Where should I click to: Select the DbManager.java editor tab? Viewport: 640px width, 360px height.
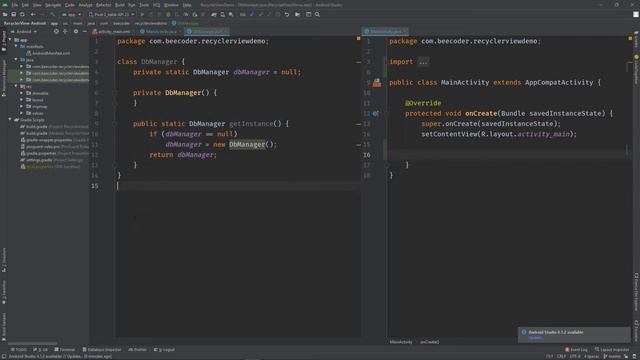[207, 31]
